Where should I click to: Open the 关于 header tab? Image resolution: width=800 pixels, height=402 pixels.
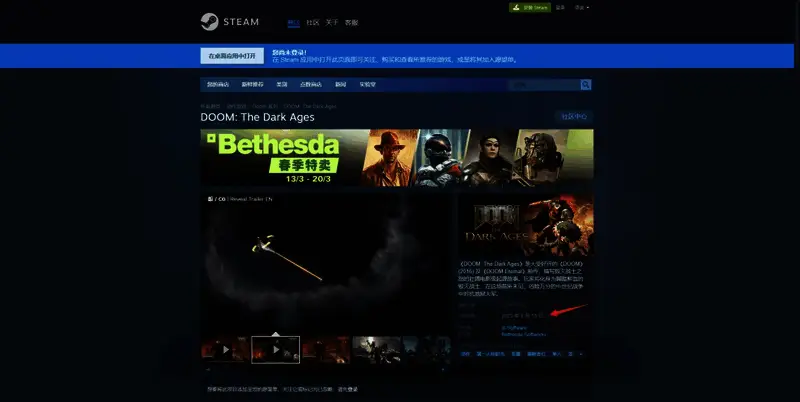click(332, 22)
